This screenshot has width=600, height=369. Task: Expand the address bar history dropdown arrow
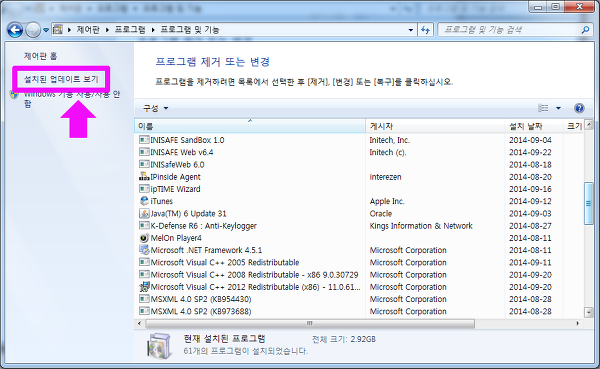411,30
